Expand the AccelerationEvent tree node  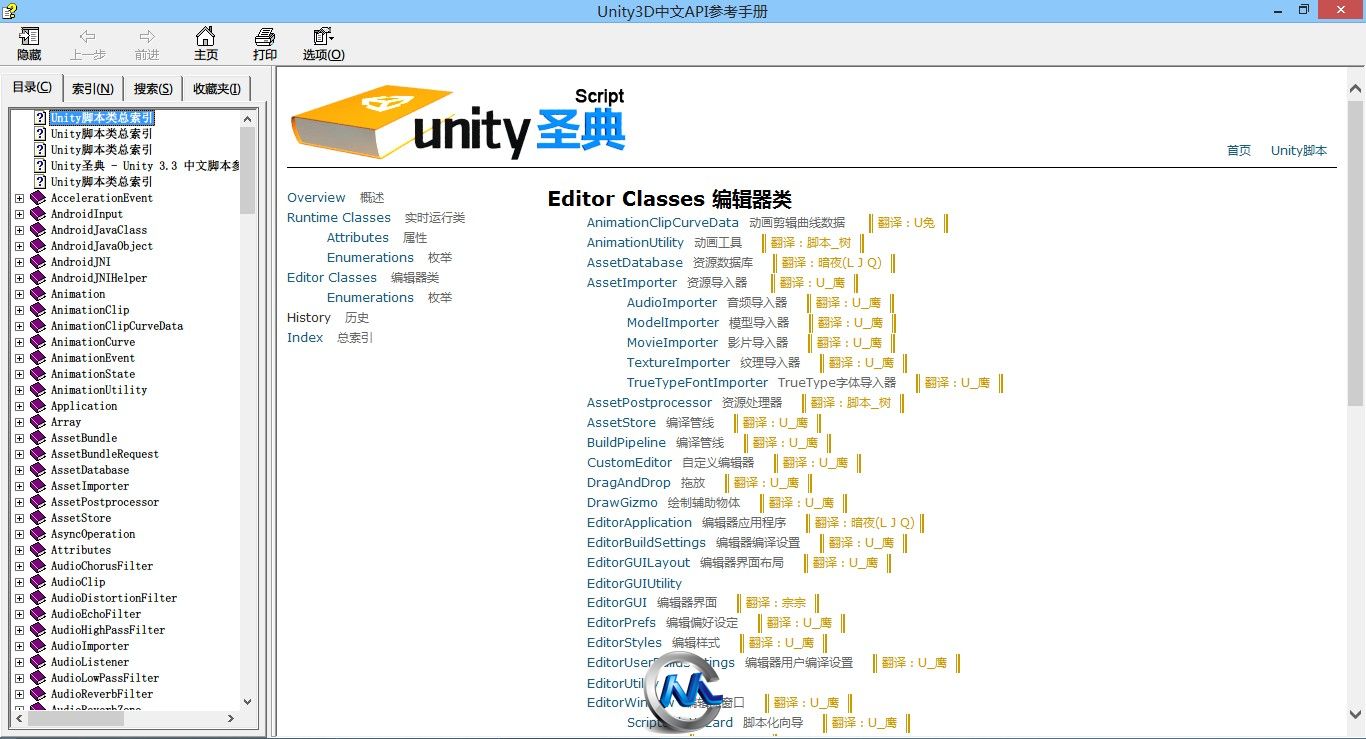click(x=19, y=198)
